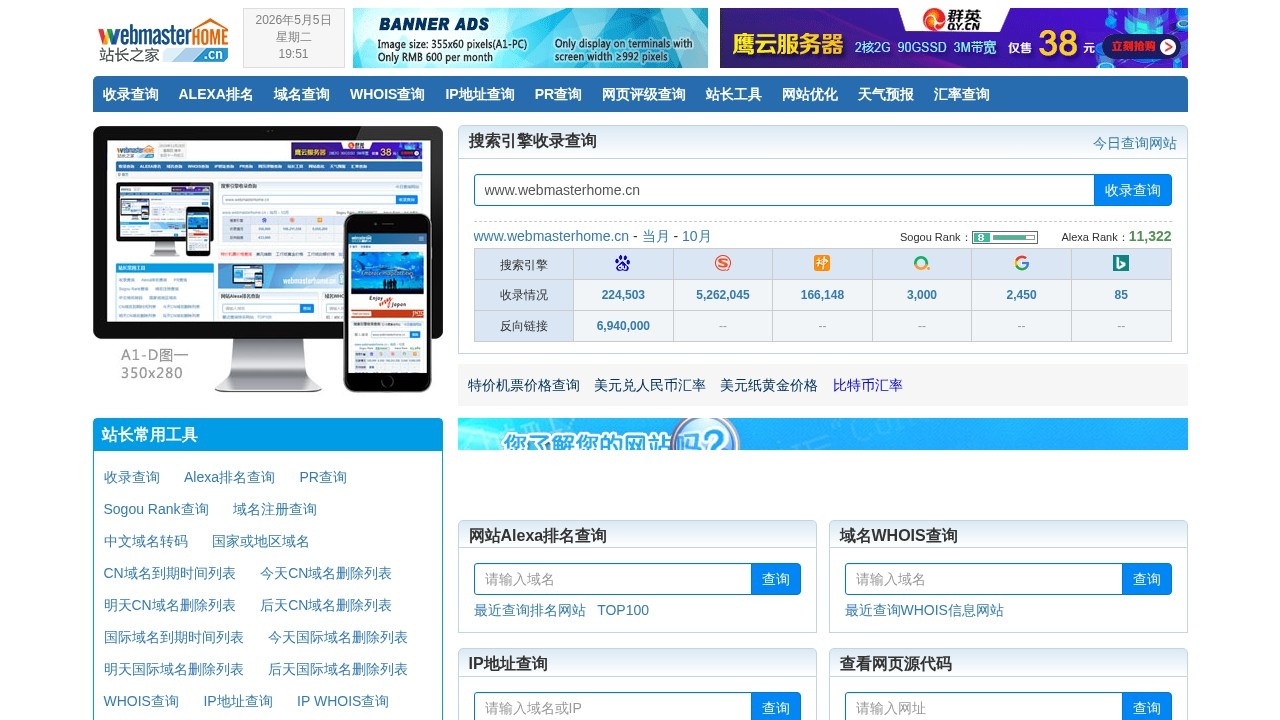Screen dimensions: 1280x720
Task: Click Alexa ranking domain input field
Action: pyautogui.click(x=613, y=579)
